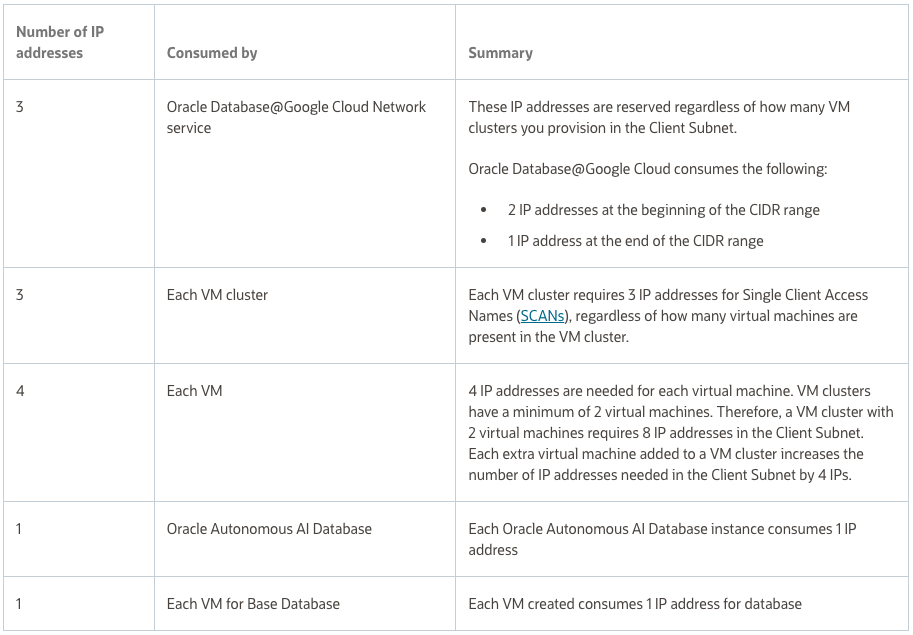Viewport: 913px width, 635px height.
Task: Select the "Oracle Autonomous AI Database" cell
Action: 269,529
